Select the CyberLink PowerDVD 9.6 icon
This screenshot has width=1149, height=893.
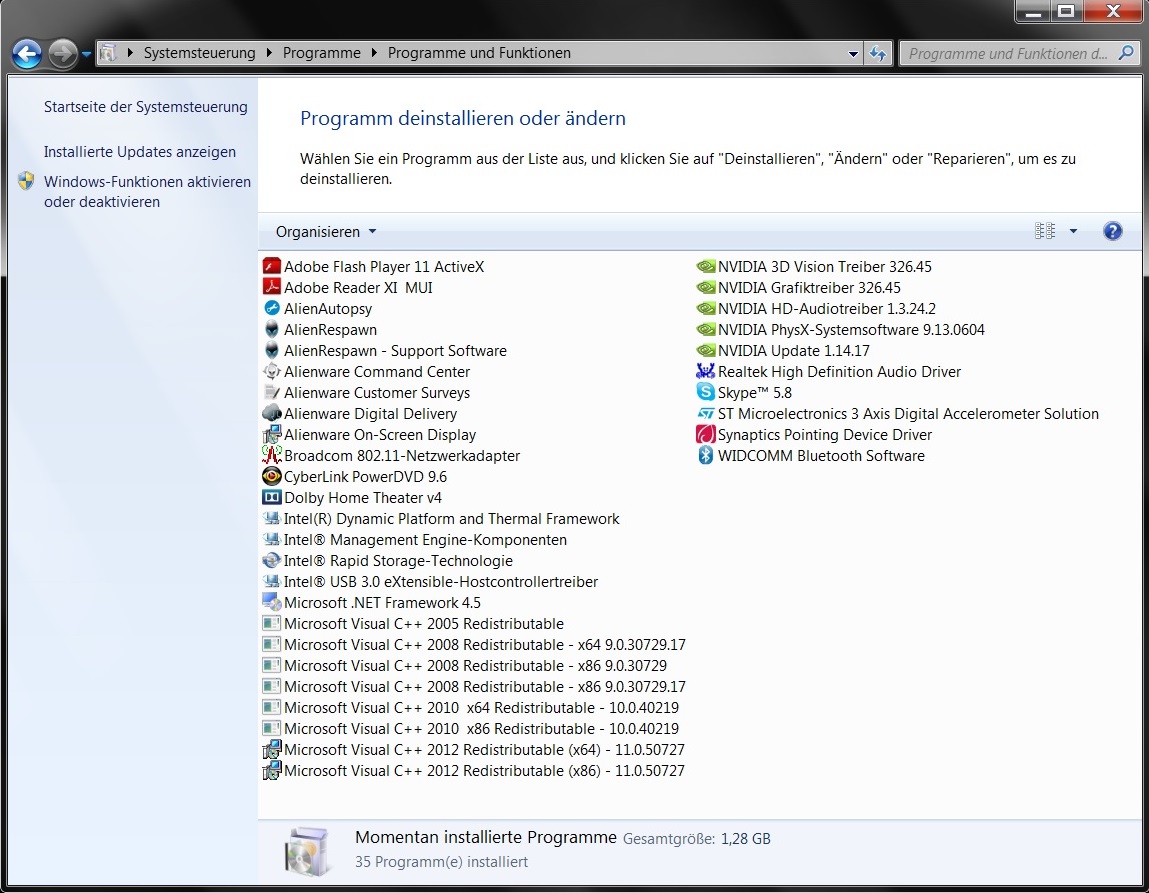tap(272, 476)
